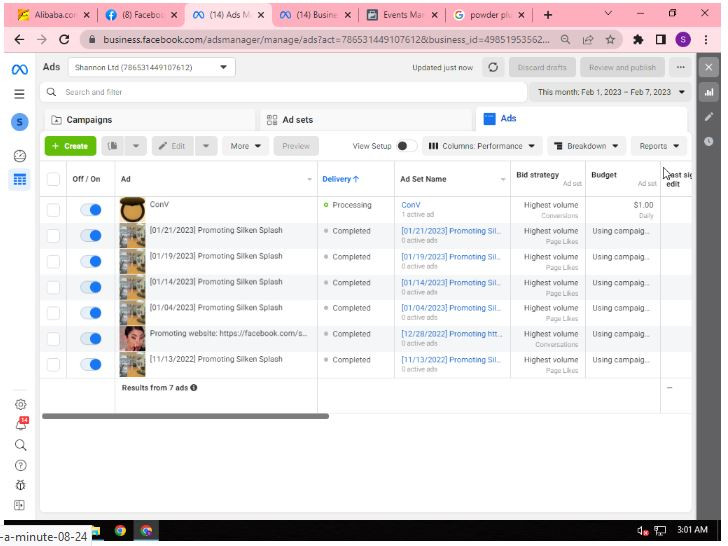Check the 11/13/2022 Silken Splash checkbox

coord(53,364)
